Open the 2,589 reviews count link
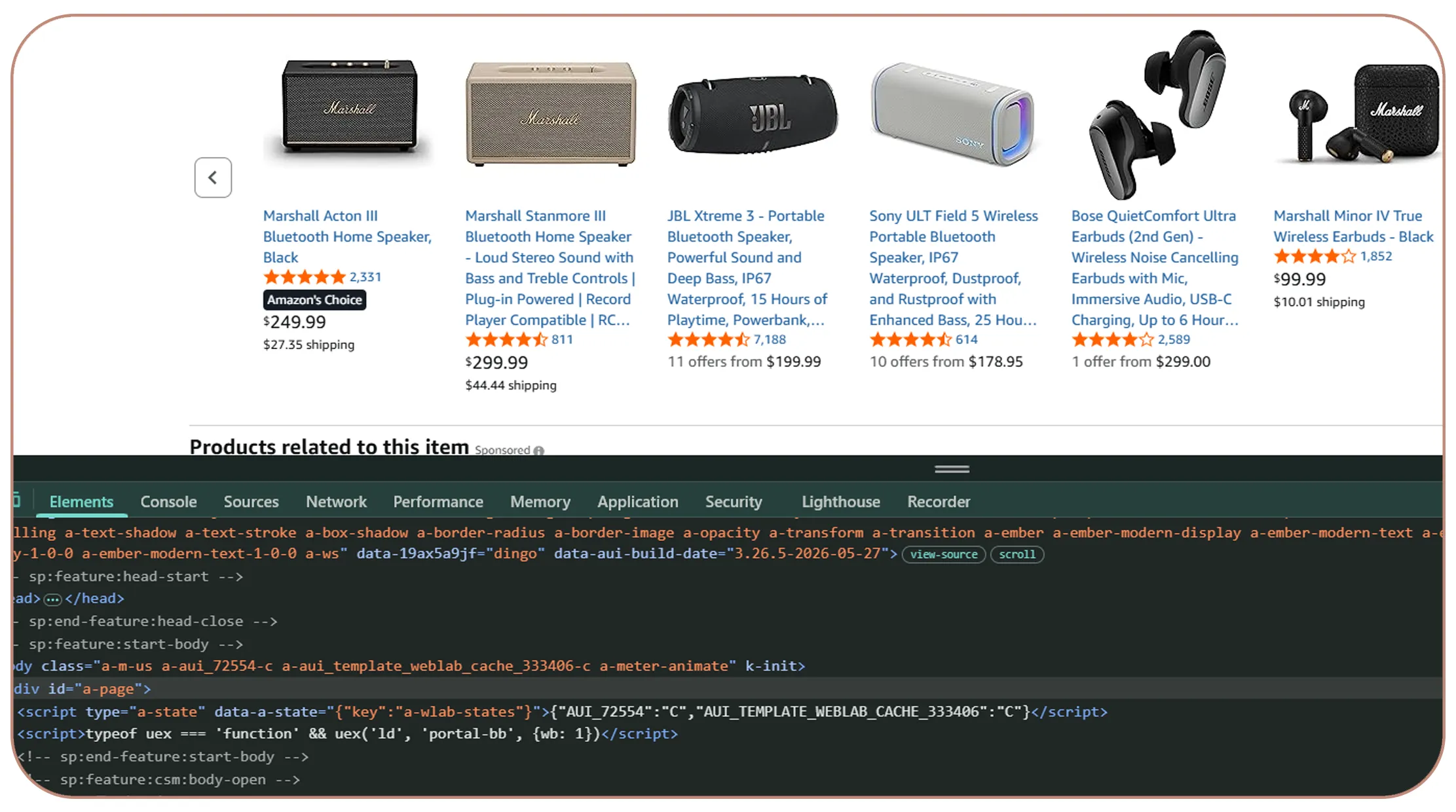 point(1174,339)
